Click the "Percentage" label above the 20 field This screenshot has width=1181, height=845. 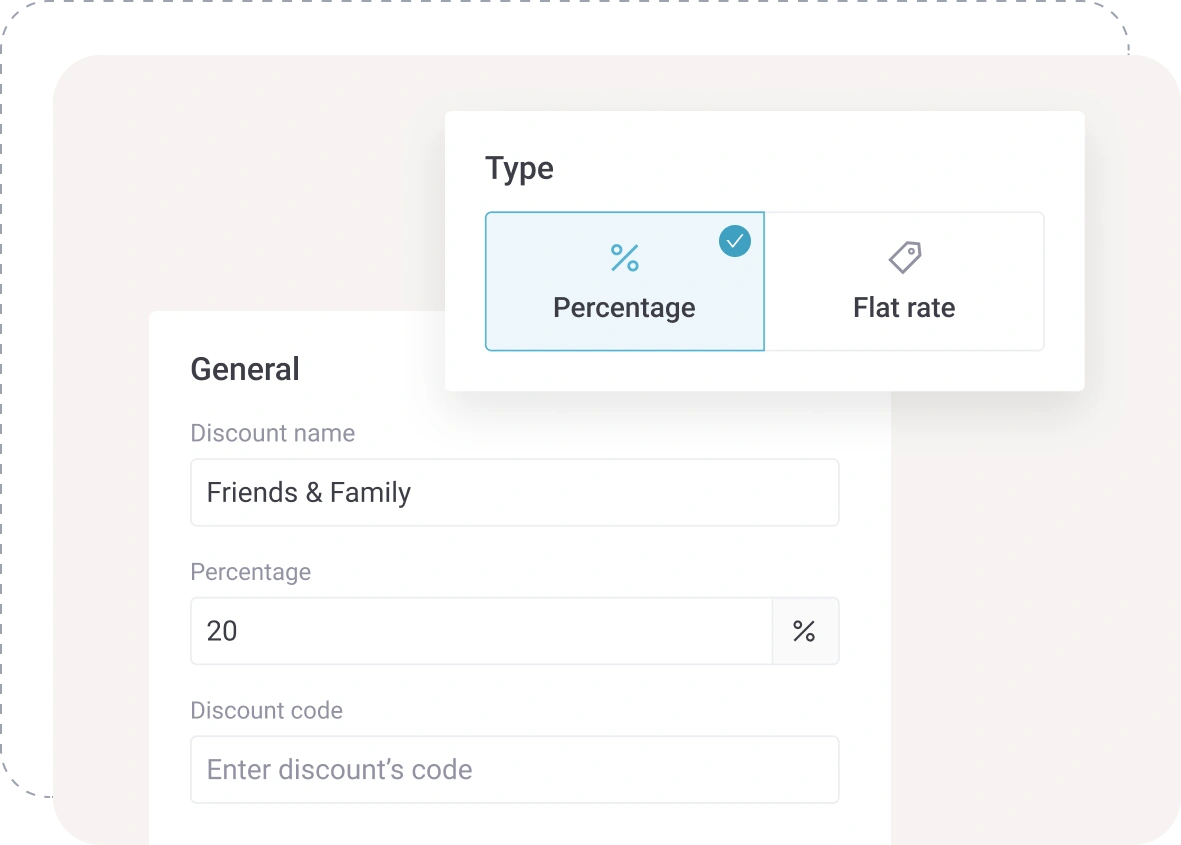point(250,572)
